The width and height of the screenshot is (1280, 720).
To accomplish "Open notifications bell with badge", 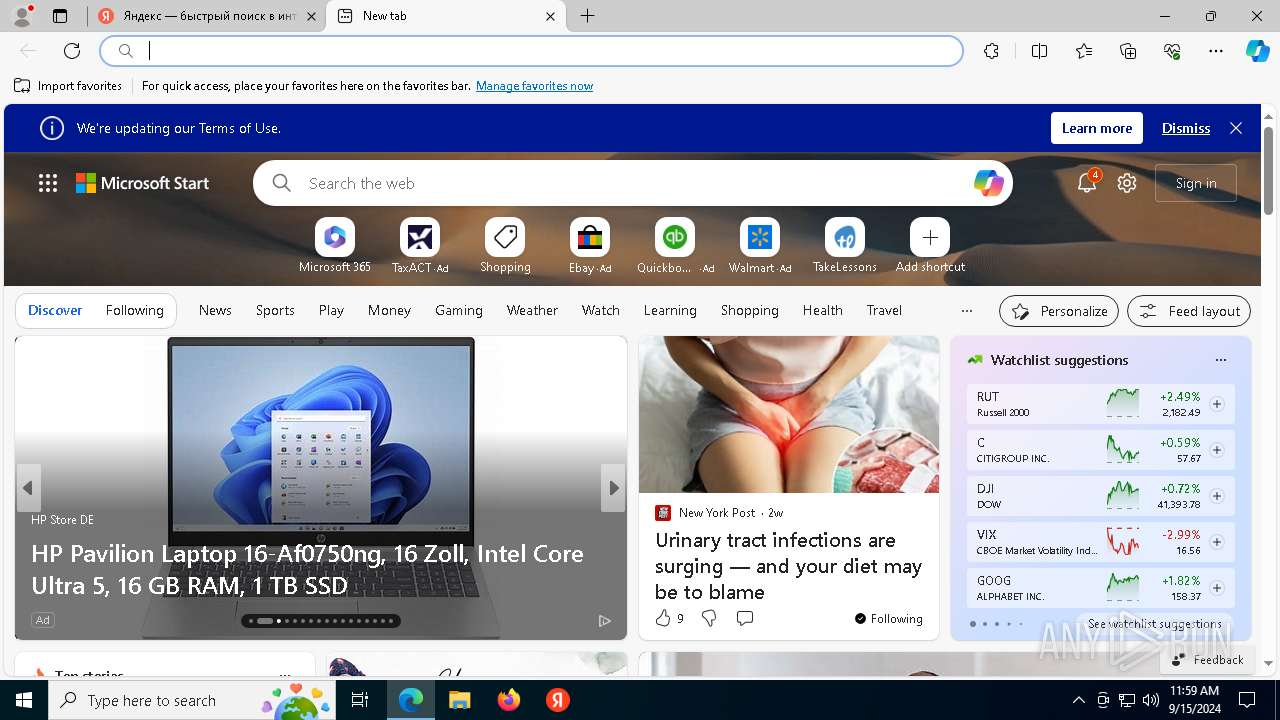I will pyautogui.click(x=1087, y=182).
